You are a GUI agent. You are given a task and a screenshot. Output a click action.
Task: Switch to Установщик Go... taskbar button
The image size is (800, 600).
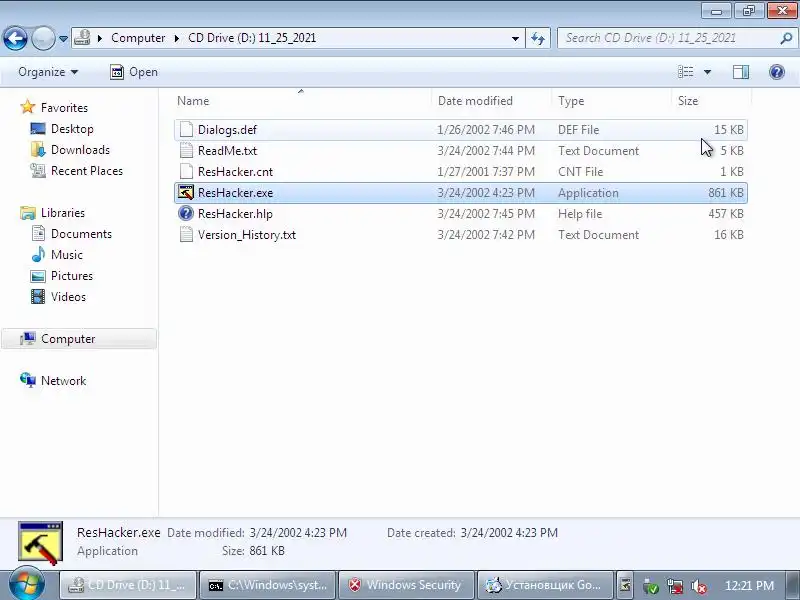(x=545, y=585)
